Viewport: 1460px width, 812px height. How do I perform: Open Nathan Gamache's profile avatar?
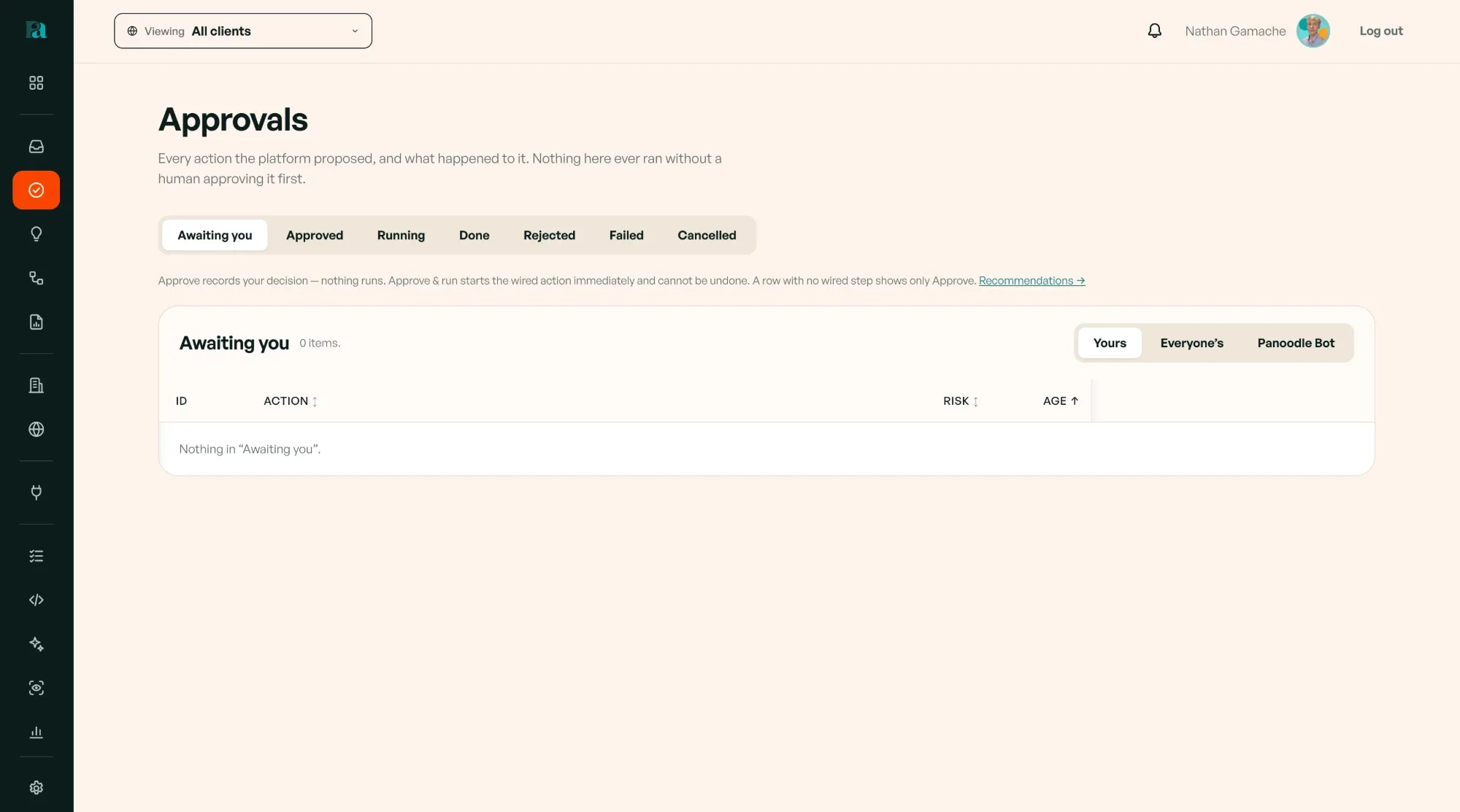[x=1313, y=31]
